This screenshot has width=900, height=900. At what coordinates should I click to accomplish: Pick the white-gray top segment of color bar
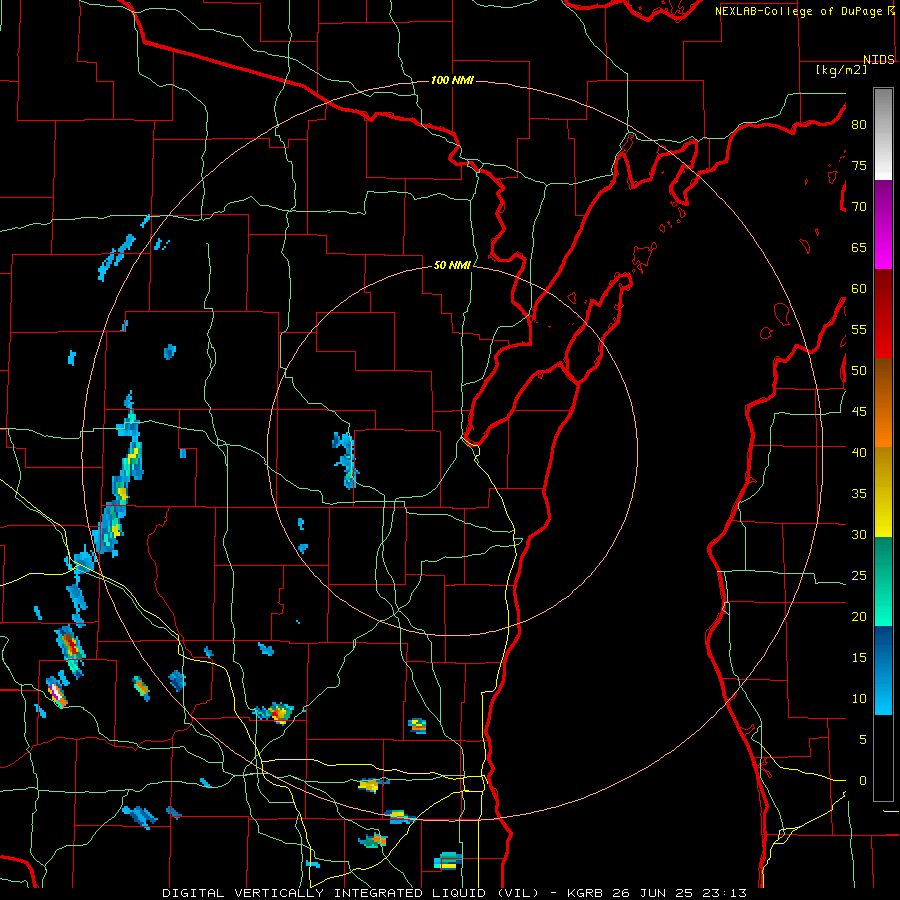coord(883,134)
